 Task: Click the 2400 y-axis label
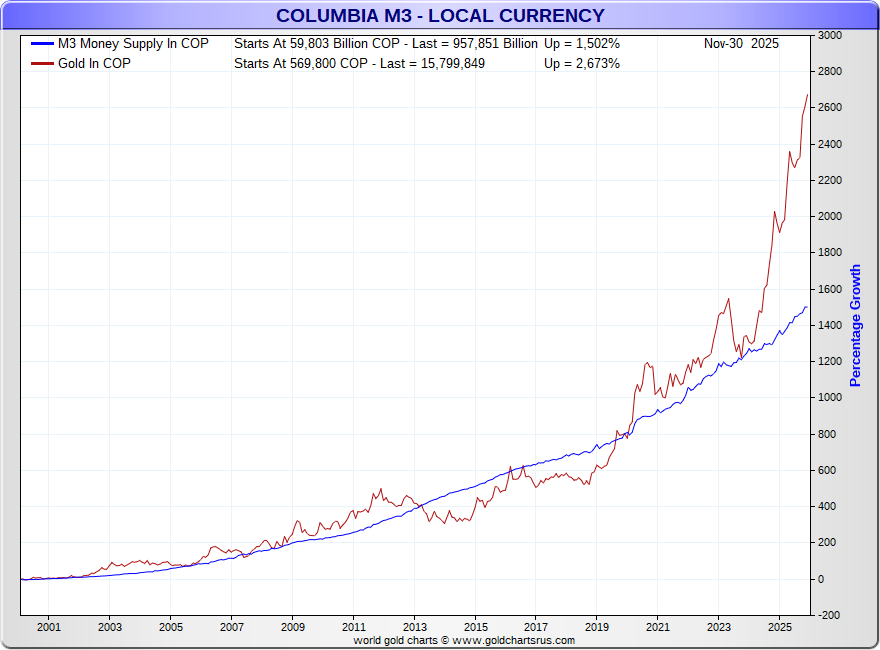(830, 144)
